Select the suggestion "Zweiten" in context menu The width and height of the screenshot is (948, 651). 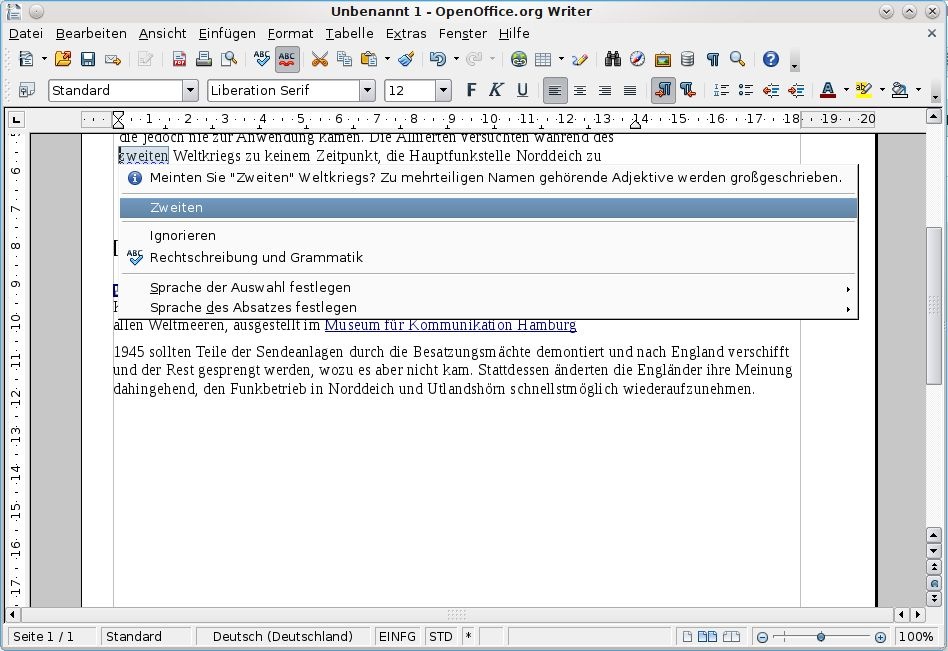coord(176,208)
